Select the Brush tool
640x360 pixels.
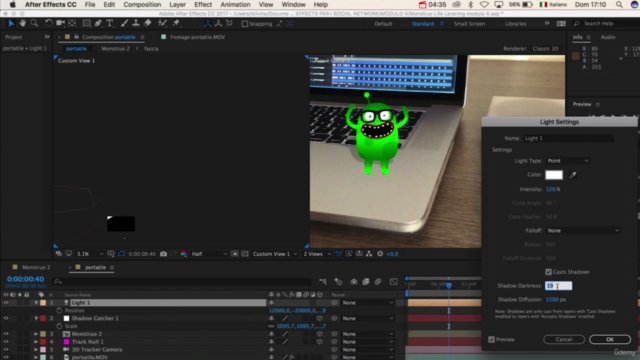pos(124,23)
